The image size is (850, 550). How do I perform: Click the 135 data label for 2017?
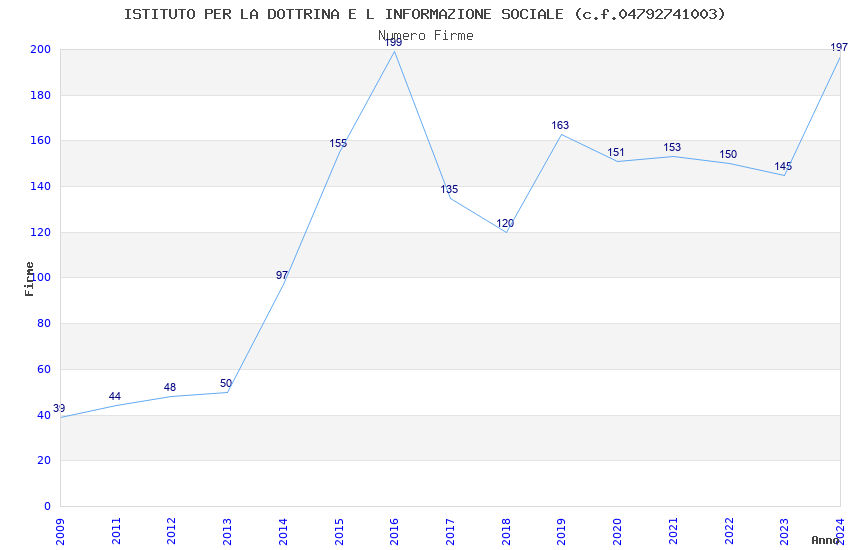(x=449, y=189)
